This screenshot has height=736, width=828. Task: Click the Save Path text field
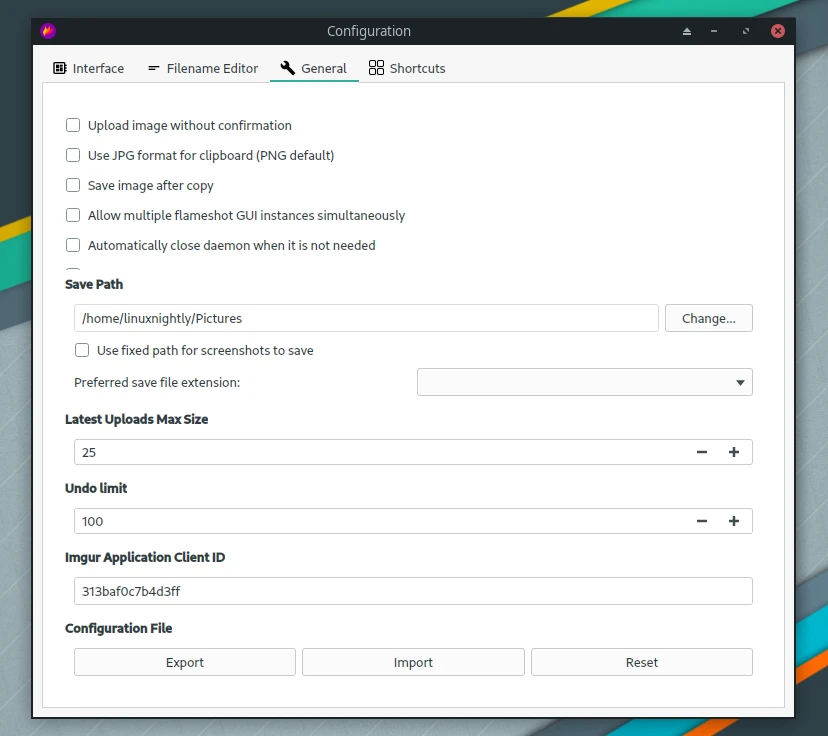point(366,318)
